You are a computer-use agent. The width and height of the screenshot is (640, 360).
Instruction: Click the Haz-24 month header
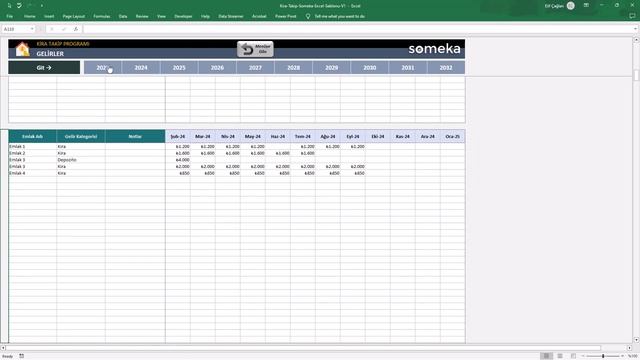pos(278,136)
